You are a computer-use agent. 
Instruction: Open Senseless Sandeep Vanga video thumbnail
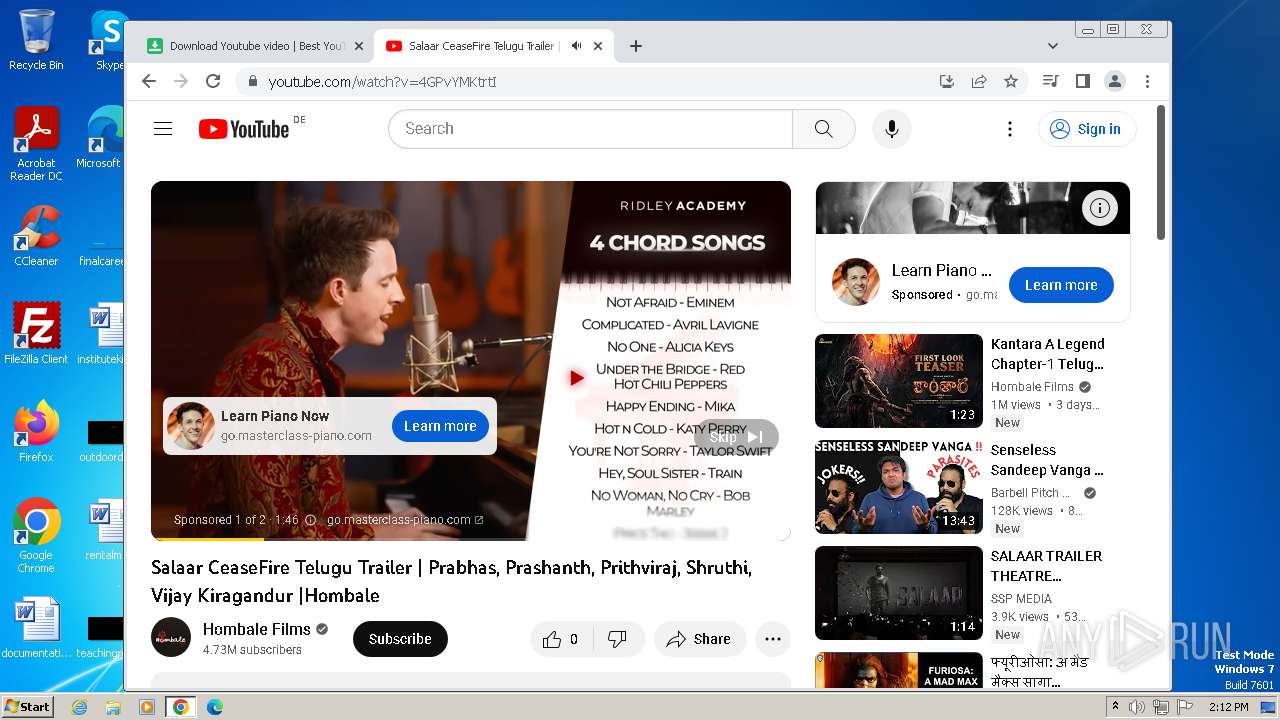(899, 487)
